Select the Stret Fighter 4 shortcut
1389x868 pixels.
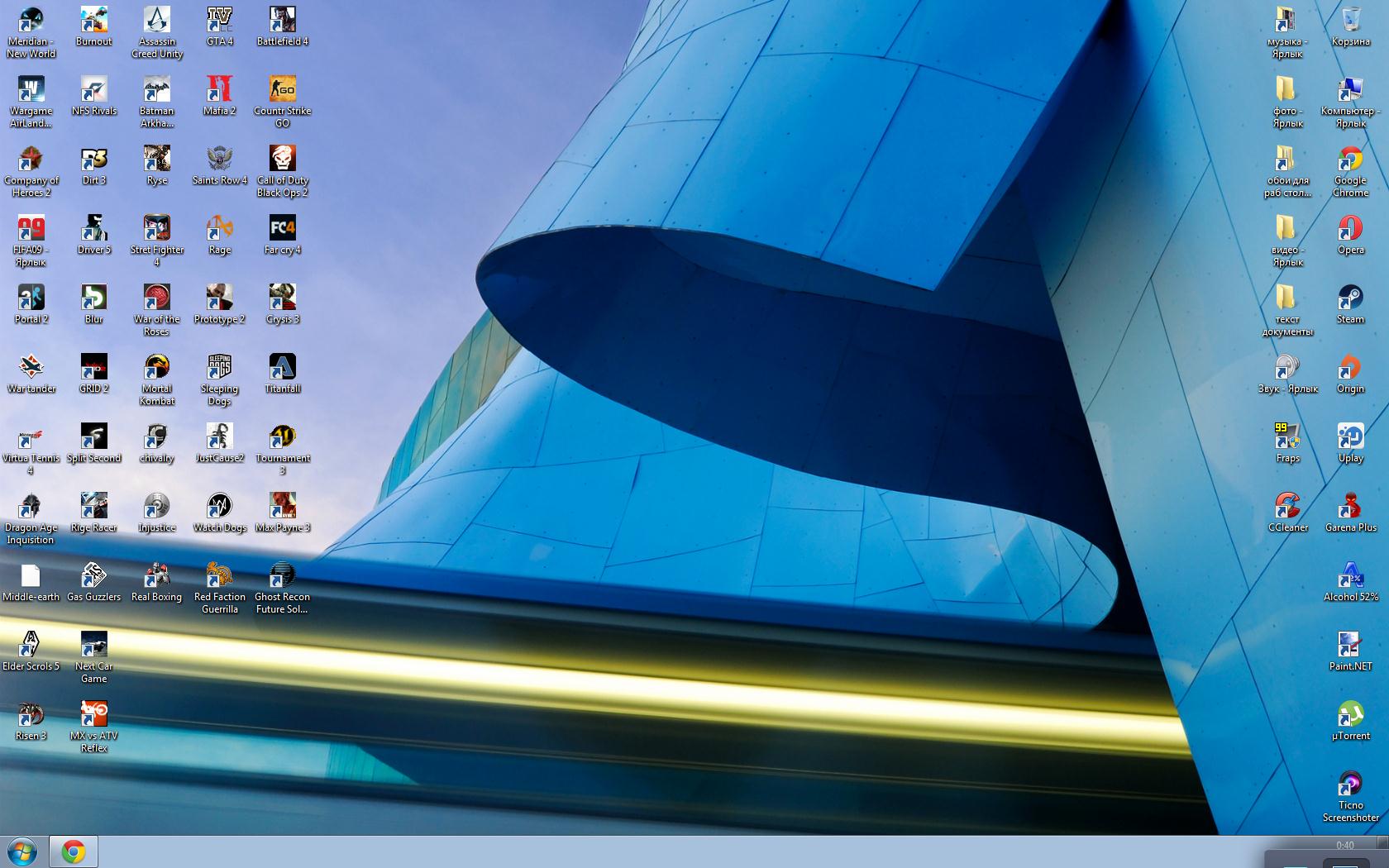coord(157,241)
